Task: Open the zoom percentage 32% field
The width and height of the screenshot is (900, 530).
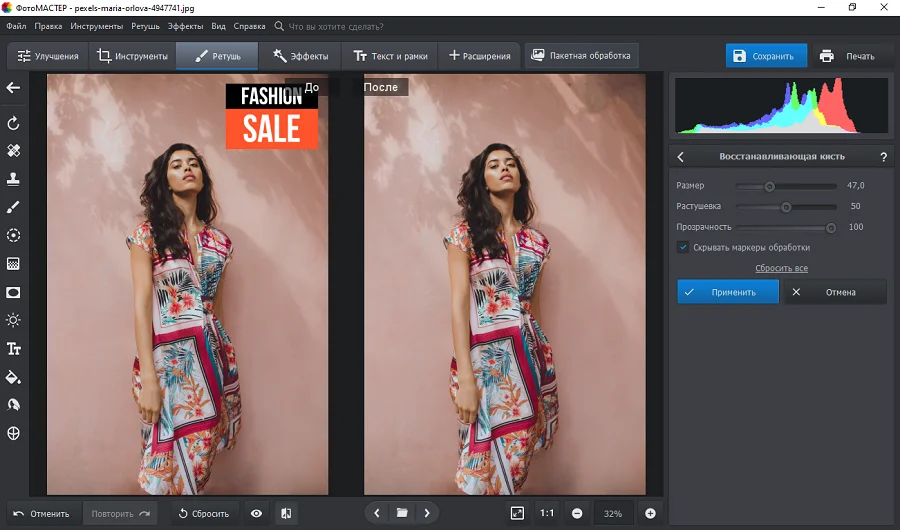Action: pos(613,513)
